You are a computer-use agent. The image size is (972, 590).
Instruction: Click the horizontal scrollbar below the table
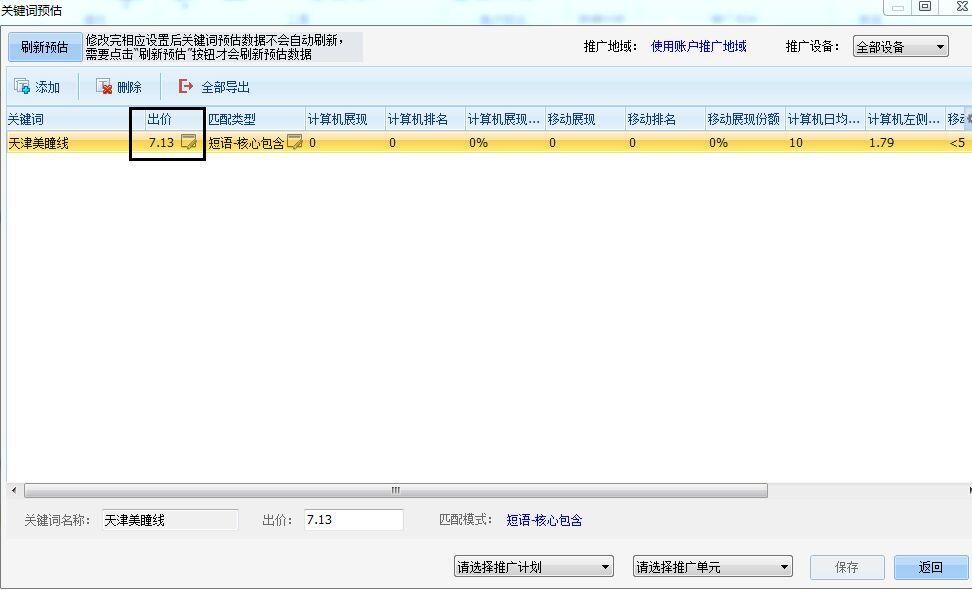394,490
